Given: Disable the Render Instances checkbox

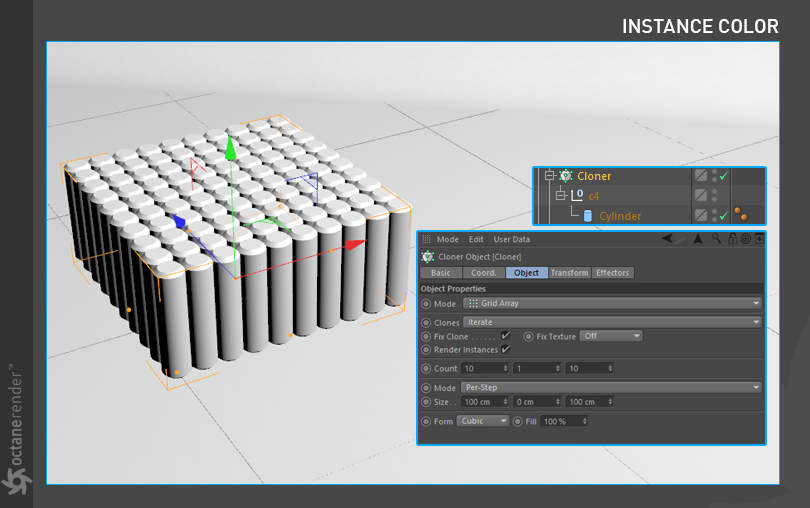Looking at the screenshot, I should (506, 349).
